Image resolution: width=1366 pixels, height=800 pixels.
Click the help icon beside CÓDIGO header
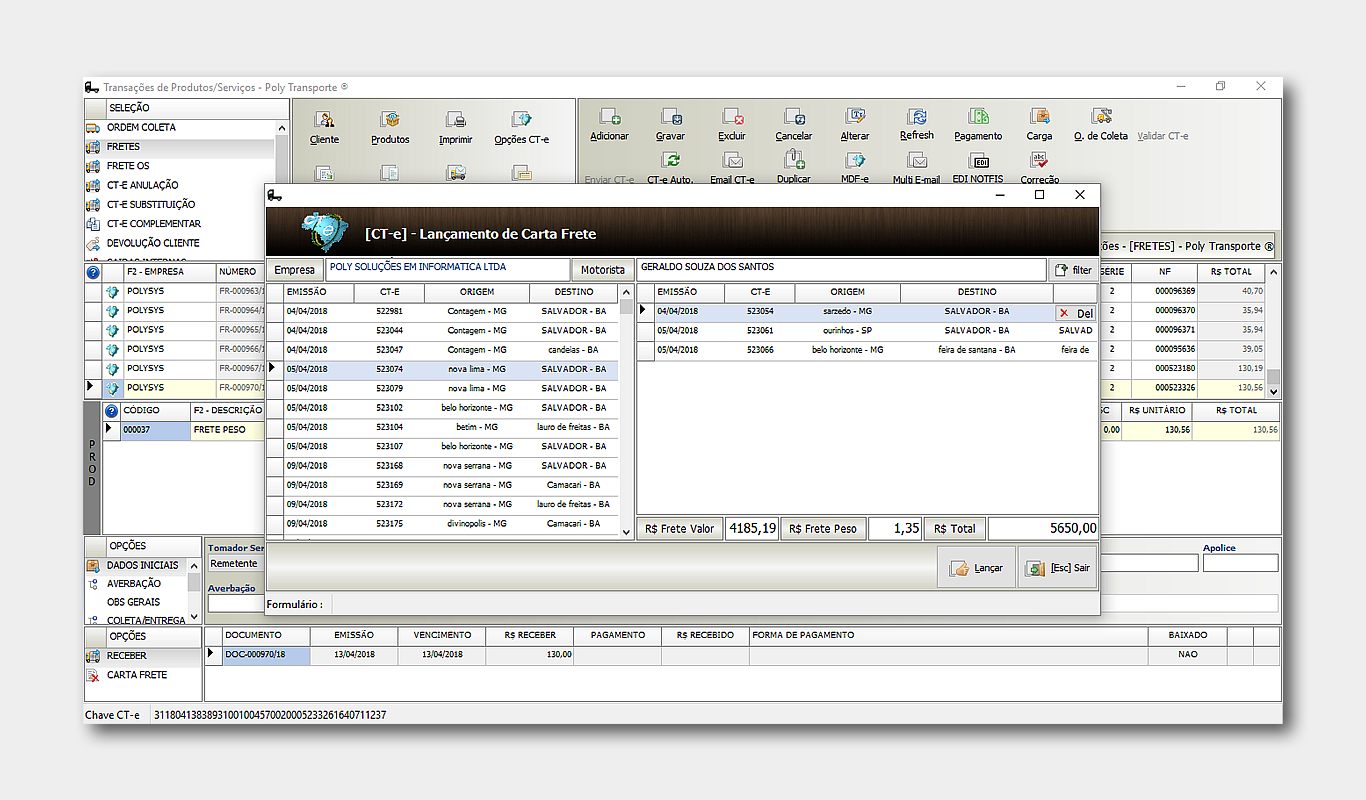coord(111,411)
